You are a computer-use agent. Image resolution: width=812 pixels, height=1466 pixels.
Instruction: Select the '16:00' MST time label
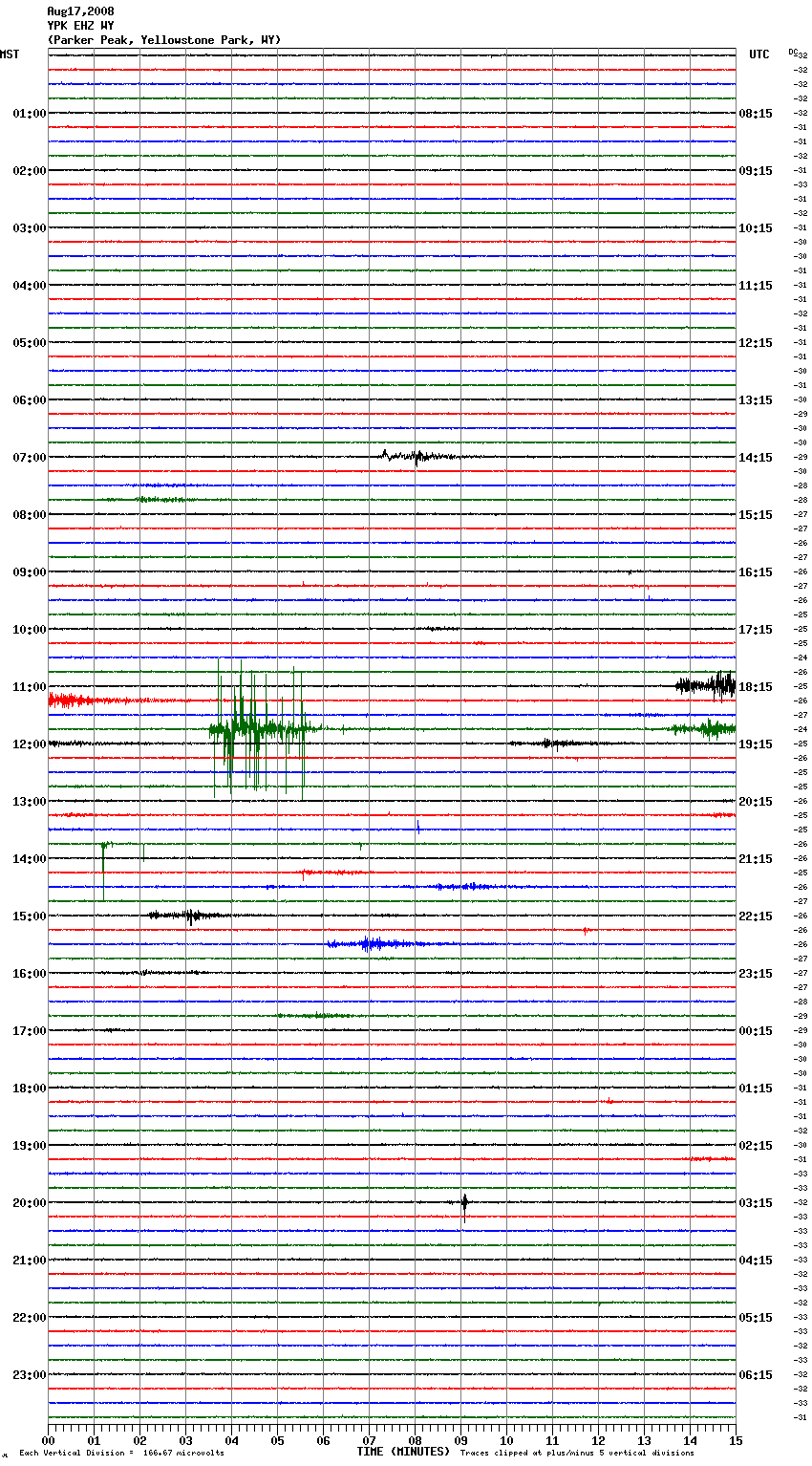coord(30,974)
